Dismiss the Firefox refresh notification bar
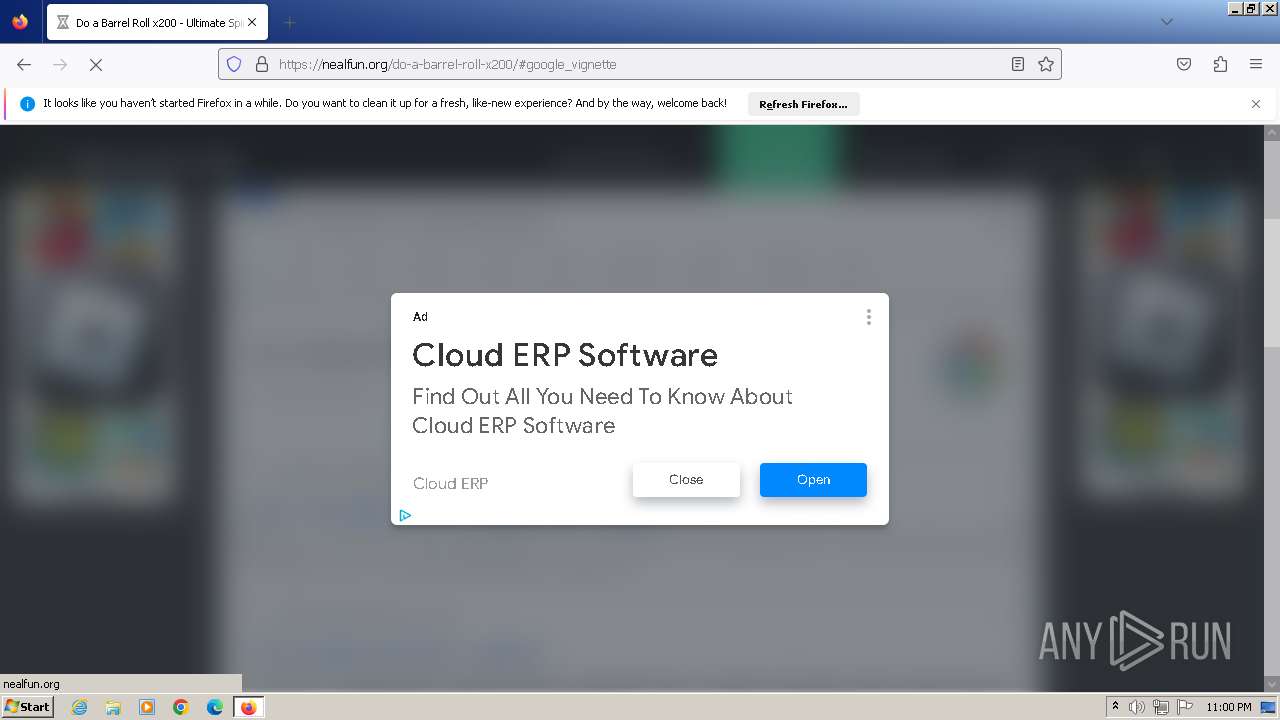 coord(1256,104)
